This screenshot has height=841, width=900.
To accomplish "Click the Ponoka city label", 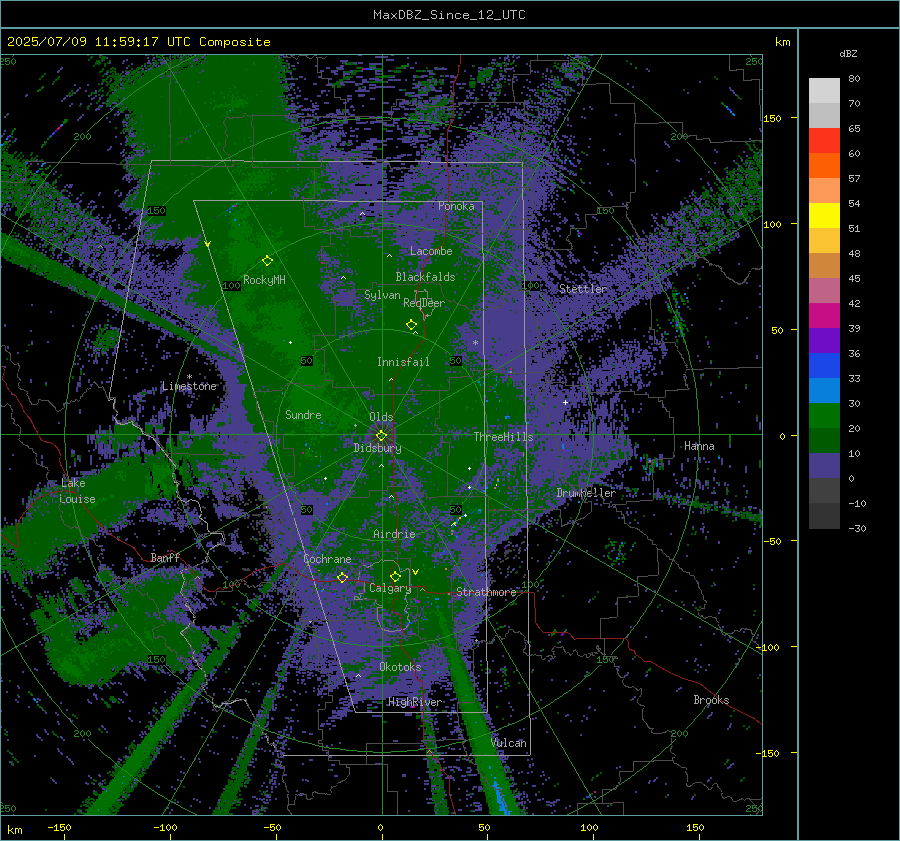I will (456, 206).
